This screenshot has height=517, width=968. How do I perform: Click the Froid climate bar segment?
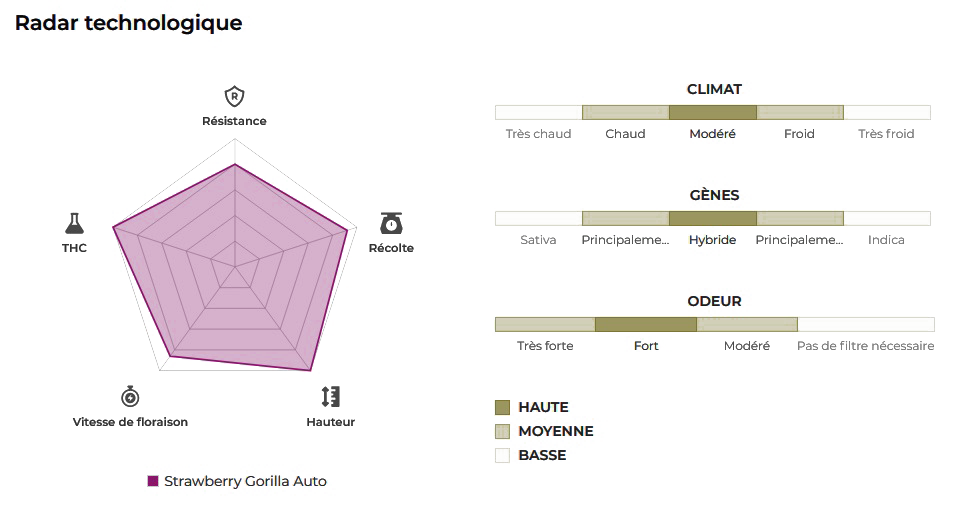799,112
